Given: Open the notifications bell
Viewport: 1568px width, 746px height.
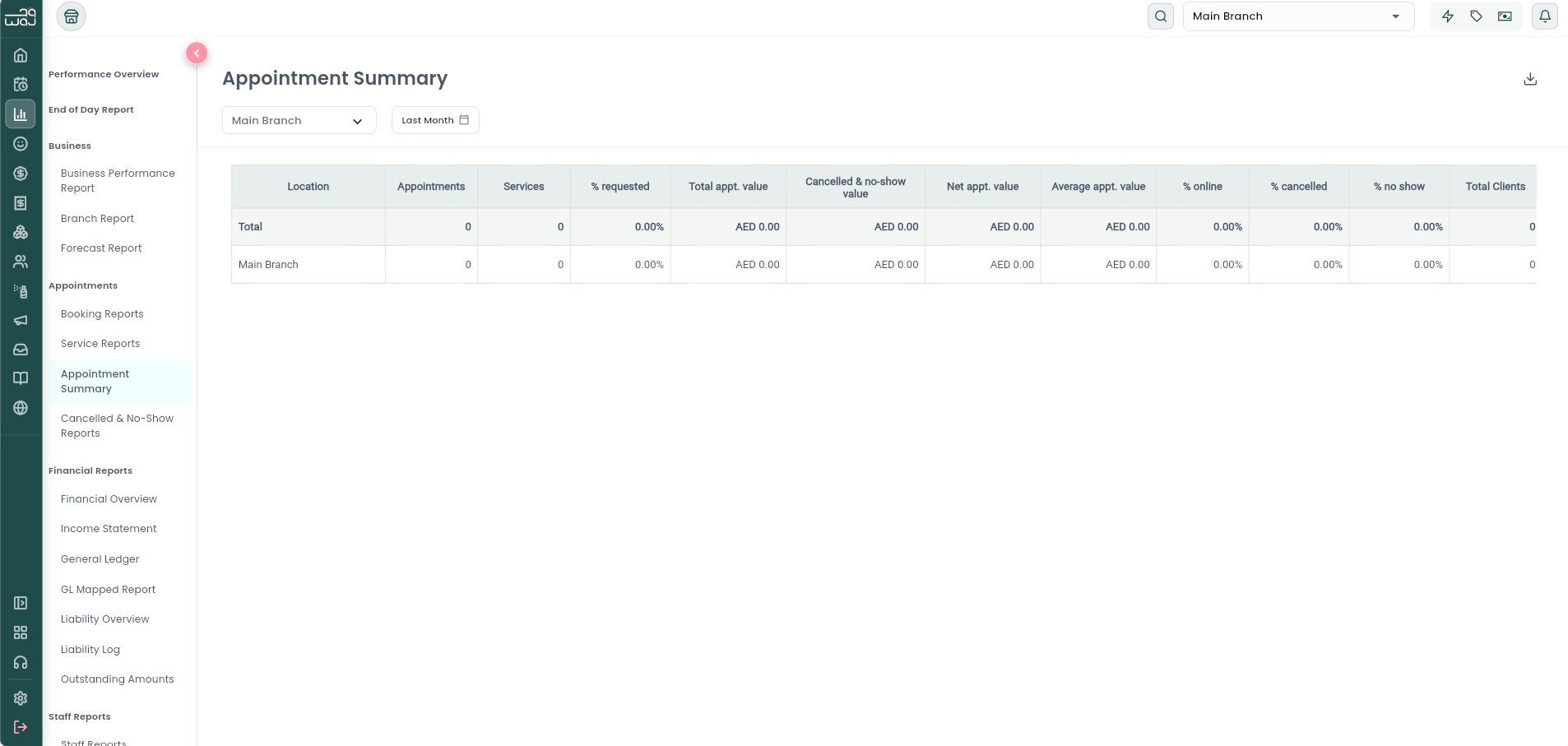Looking at the screenshot, I should pos(1545,16).
